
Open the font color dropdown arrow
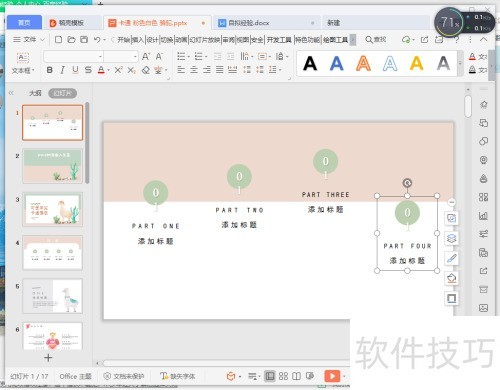click(x=108, y=70)
